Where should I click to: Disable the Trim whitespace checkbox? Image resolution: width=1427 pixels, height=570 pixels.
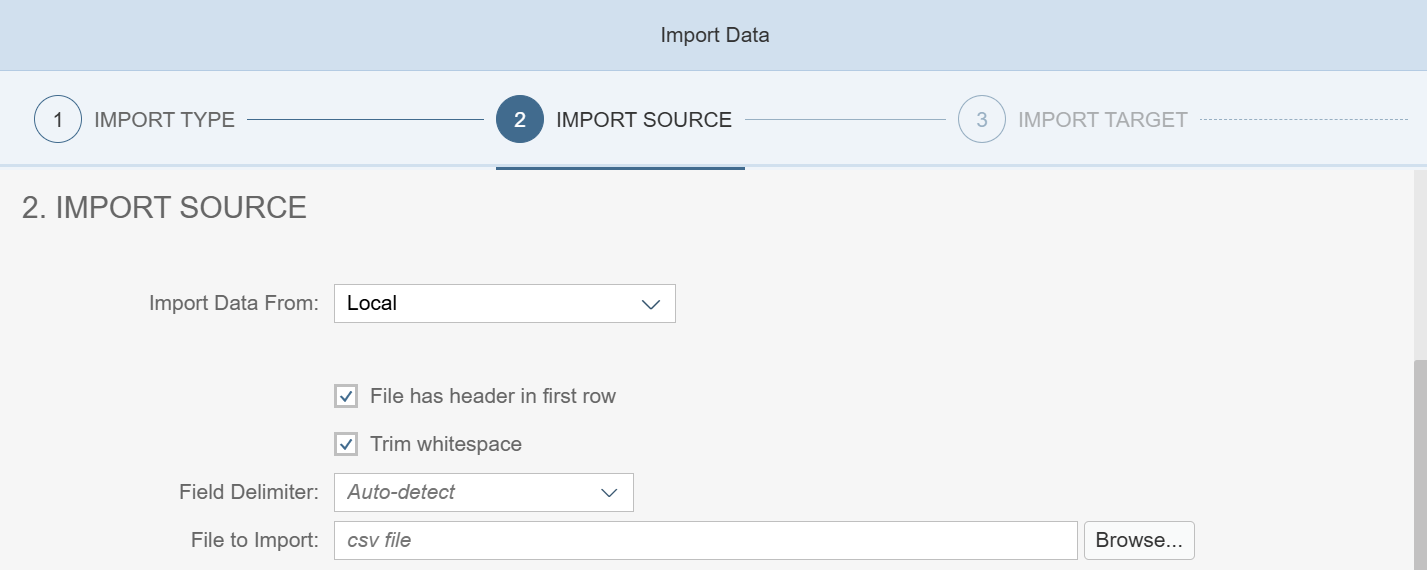click(x=346, y=444)
